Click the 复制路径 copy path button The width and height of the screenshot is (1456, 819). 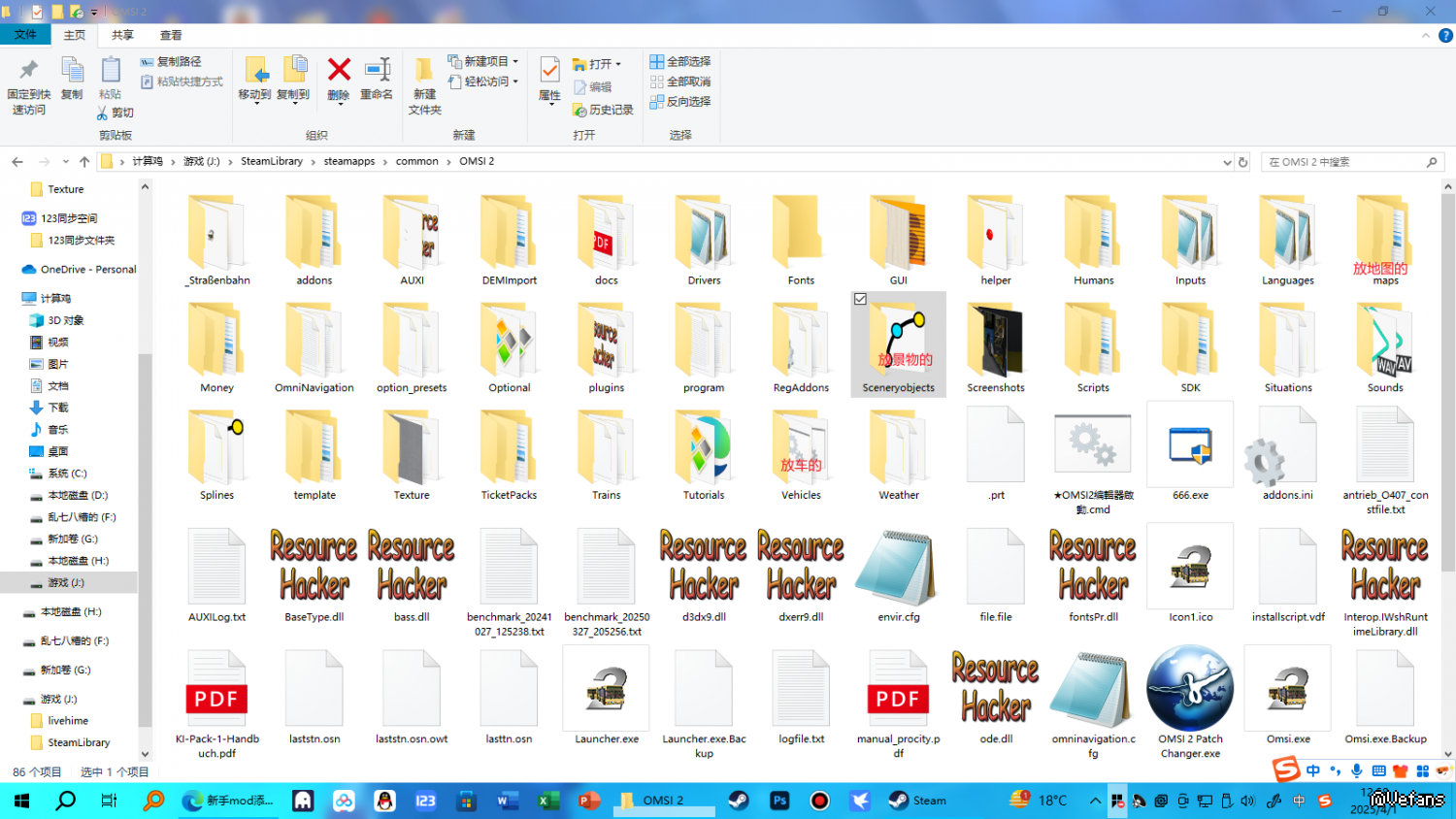pyautogui.click(x=171, y=62)
